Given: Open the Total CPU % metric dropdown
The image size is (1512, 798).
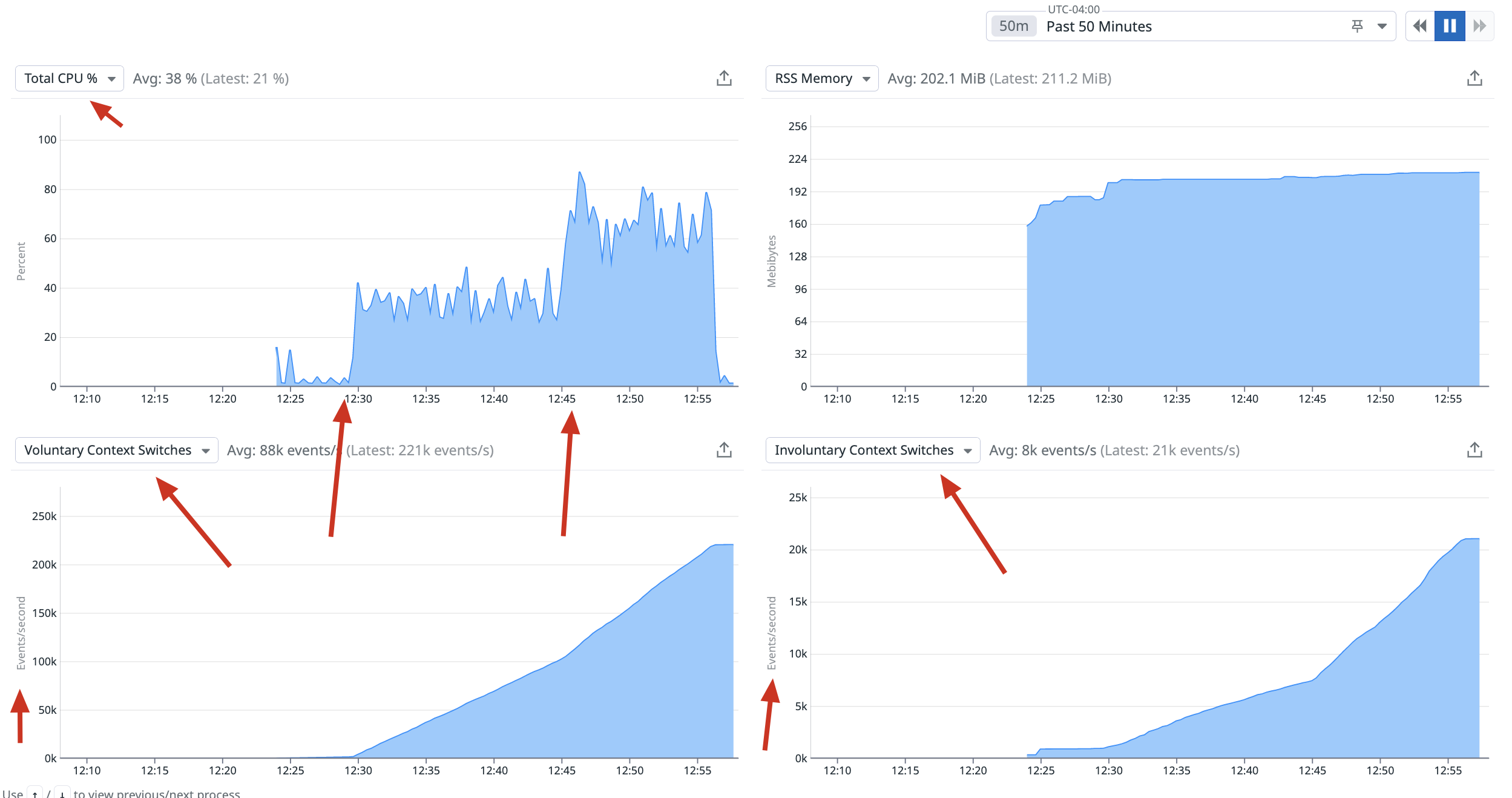Looking at the screenshot, I should [x=68, y=77].
